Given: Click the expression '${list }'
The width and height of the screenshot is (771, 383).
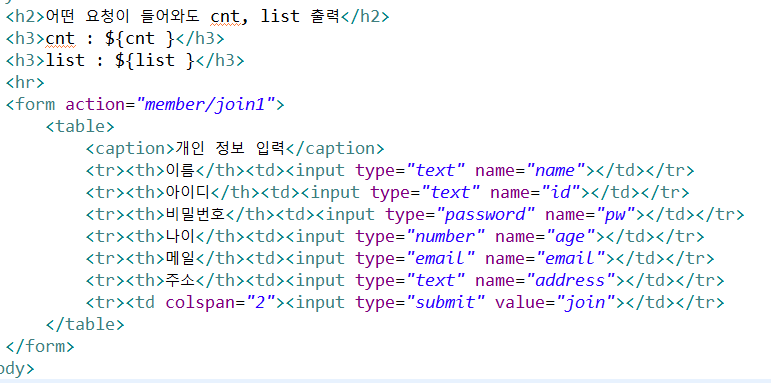Looking at the screenshot, I should point(155,60).
